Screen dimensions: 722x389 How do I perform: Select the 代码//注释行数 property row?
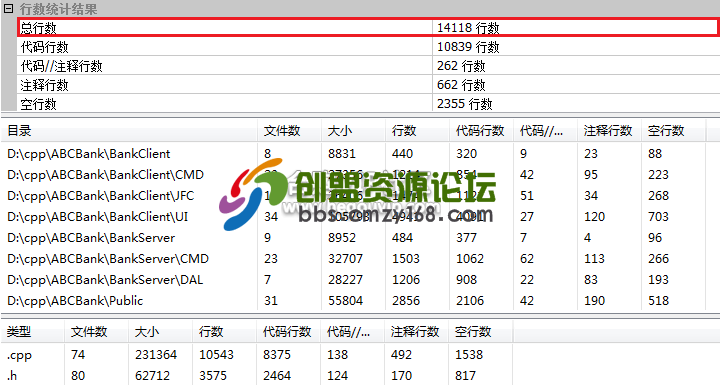pyautogui.click(x=368, y=66)
